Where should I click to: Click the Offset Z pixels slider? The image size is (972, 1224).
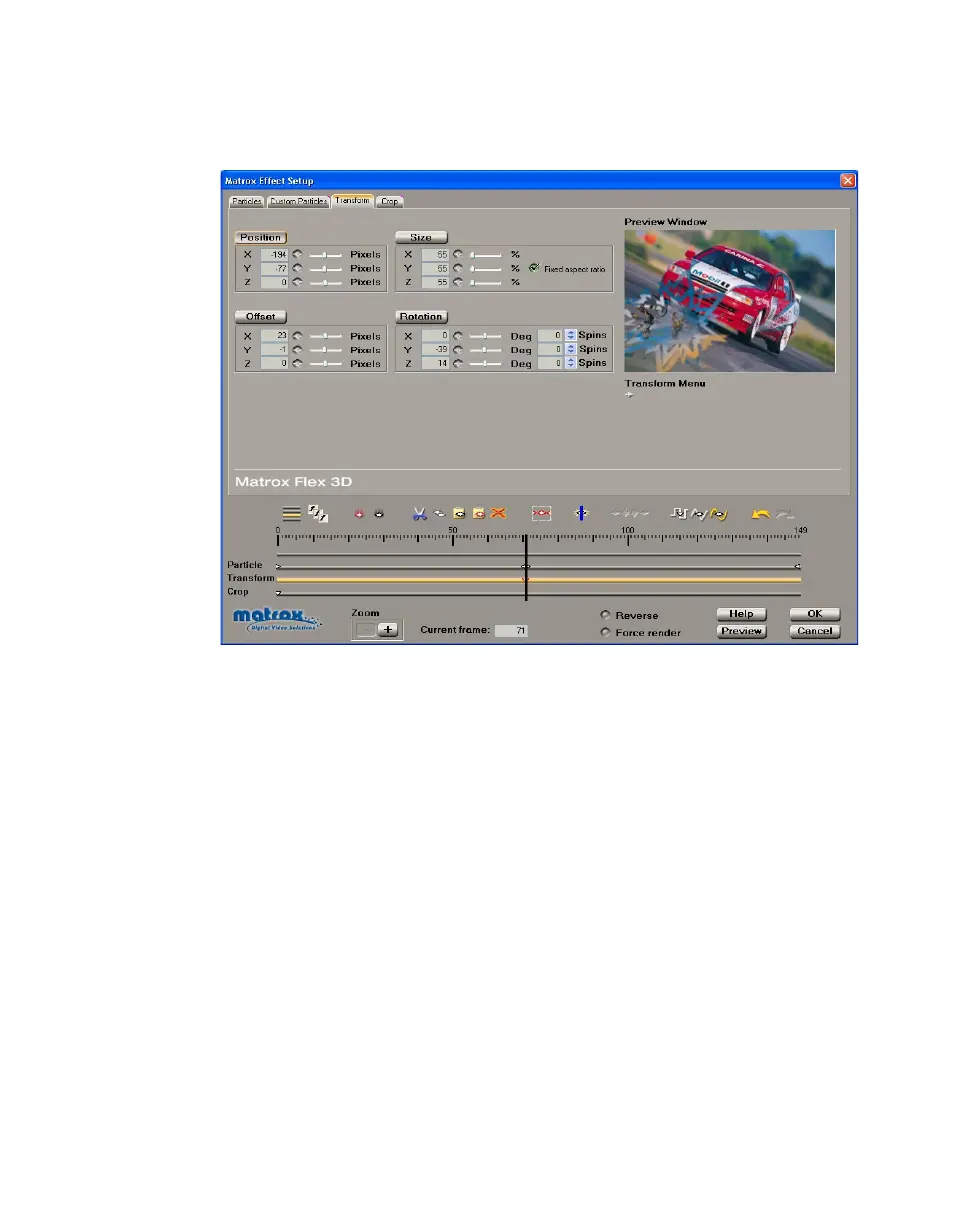(x=325, y=364)
